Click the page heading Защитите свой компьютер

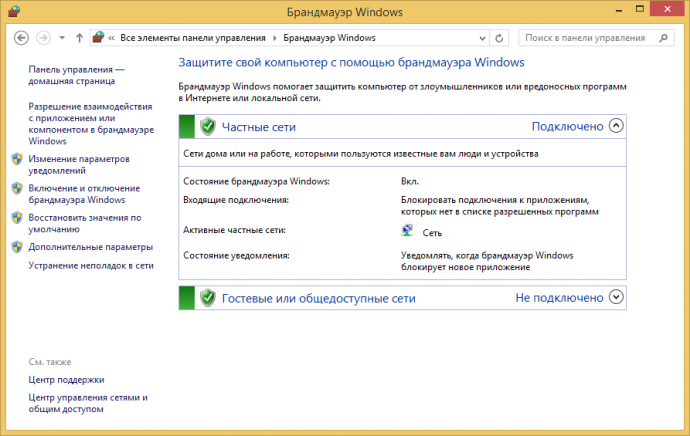[x=351, y=62]
